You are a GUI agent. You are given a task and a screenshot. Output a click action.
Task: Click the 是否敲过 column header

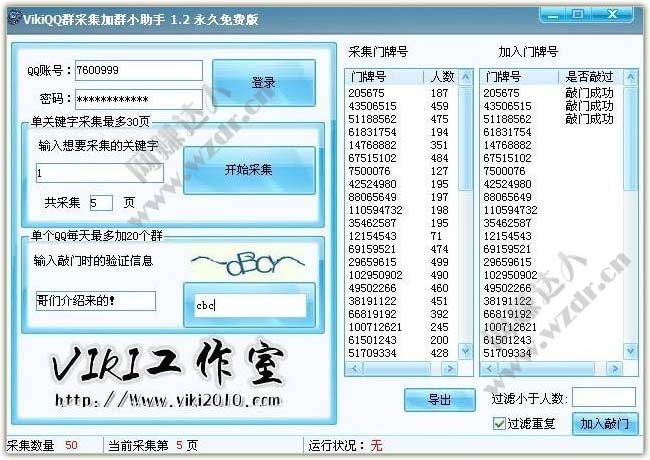pos(591,77)
